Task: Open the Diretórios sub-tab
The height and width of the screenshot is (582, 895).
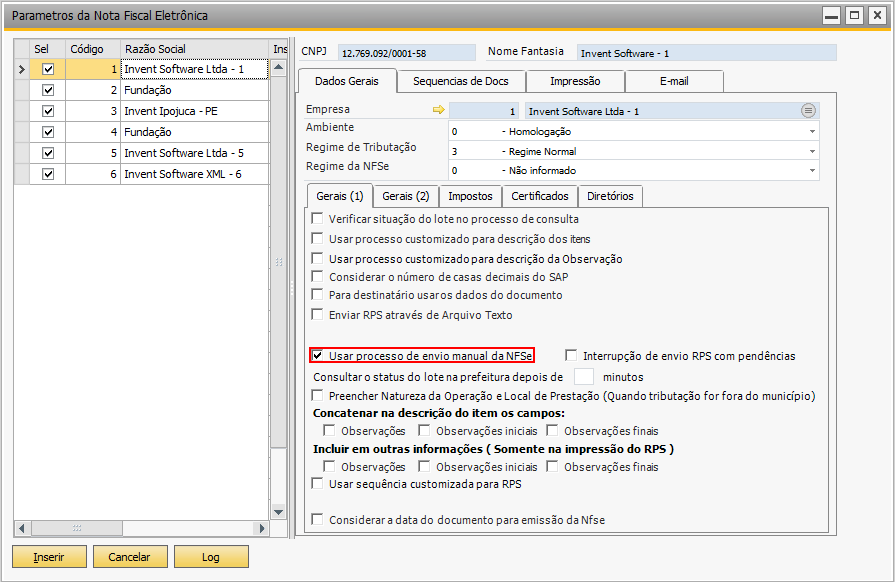Action: (x=610, y=196)
